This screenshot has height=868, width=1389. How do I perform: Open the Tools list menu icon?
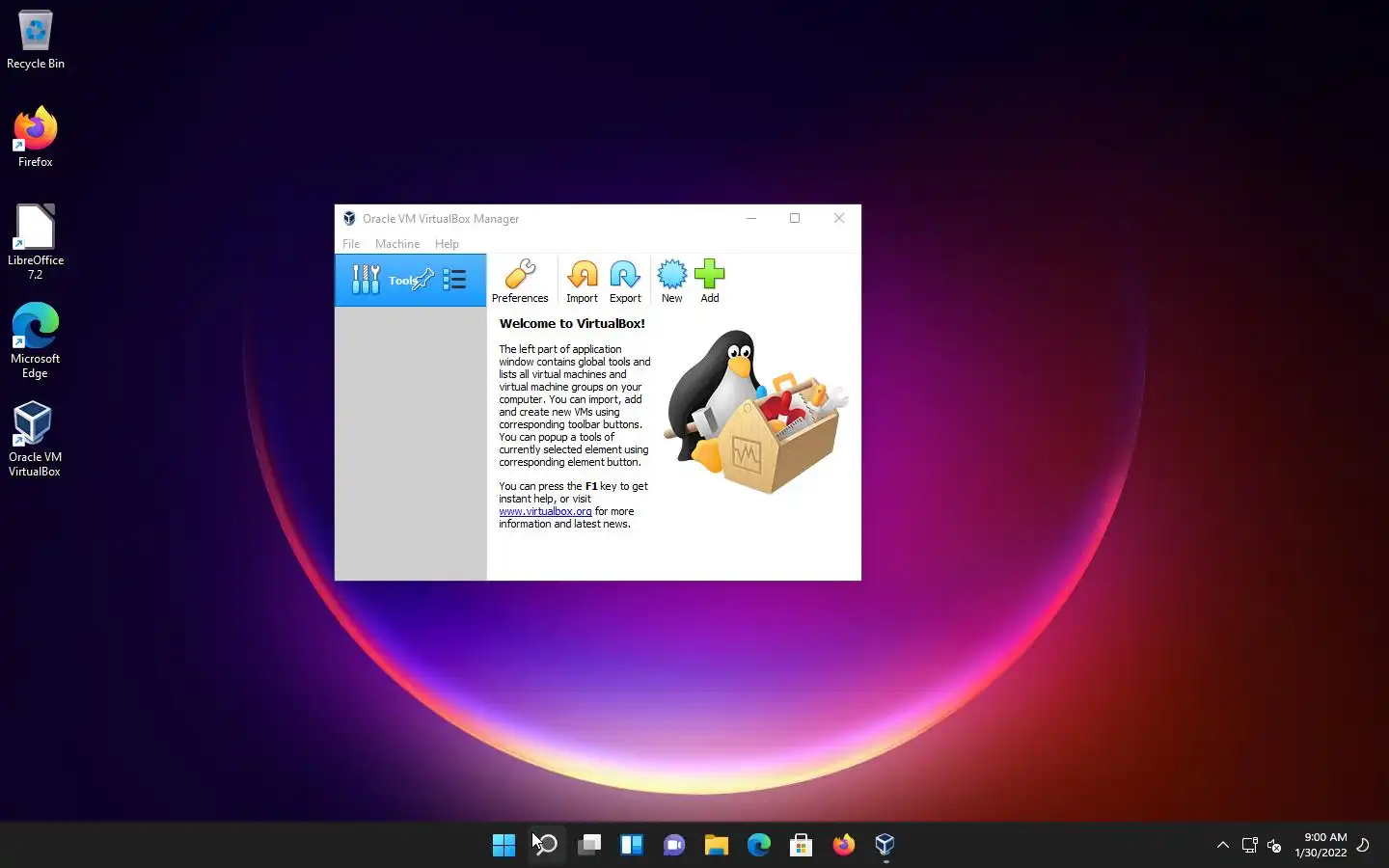[x=454, y=280]
